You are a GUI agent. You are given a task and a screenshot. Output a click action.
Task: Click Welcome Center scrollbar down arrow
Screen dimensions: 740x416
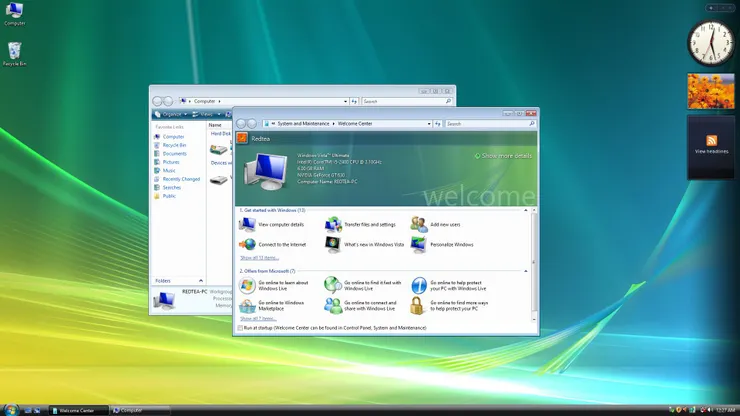pyautogui.click(x=534, y=320)
